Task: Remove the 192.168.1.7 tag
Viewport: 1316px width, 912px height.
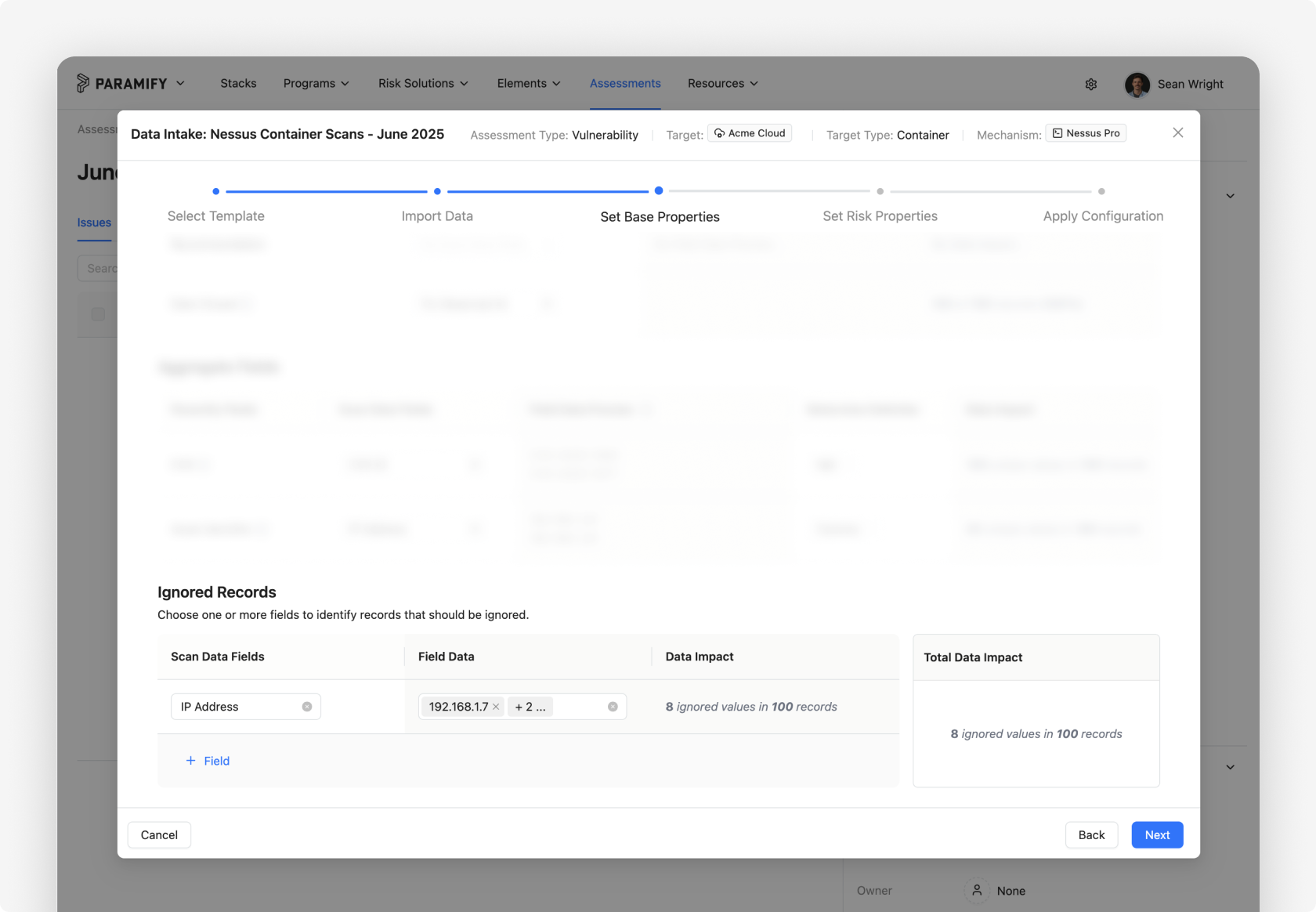Action: pos(496,707)
